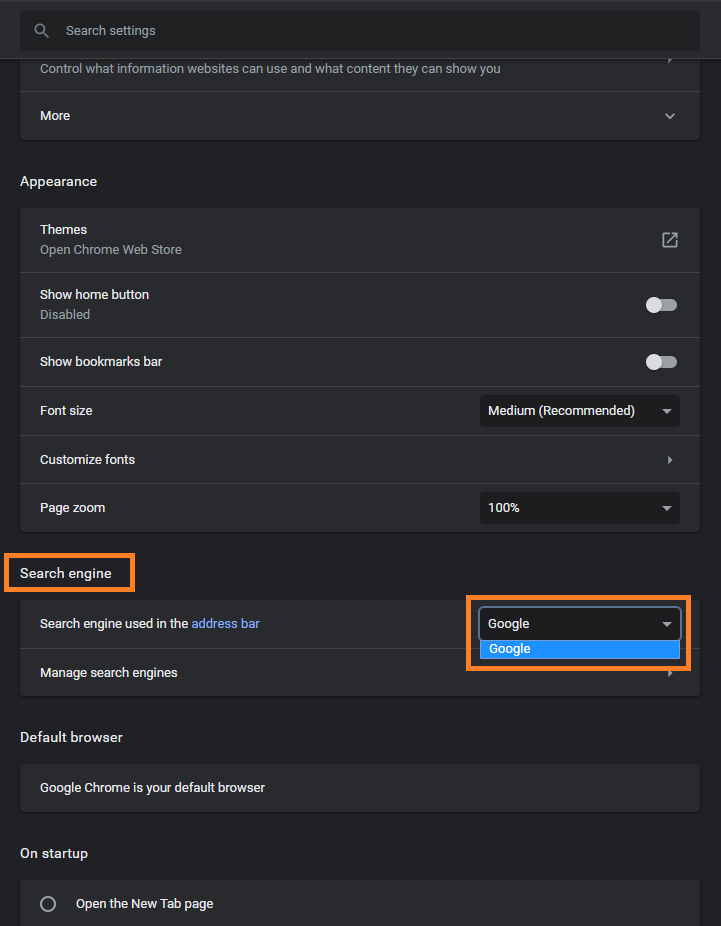Focus the Search settings field
The image size is (721, 926).
pos(360,31)
